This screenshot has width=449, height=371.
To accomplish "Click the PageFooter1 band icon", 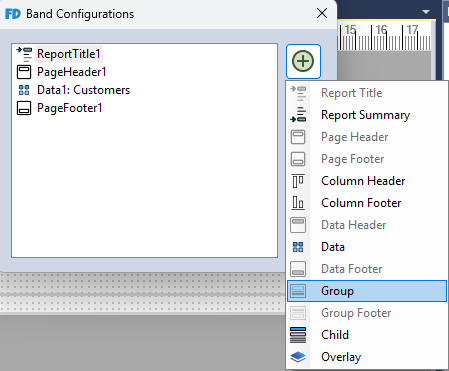I will click(x=24, y=108).
